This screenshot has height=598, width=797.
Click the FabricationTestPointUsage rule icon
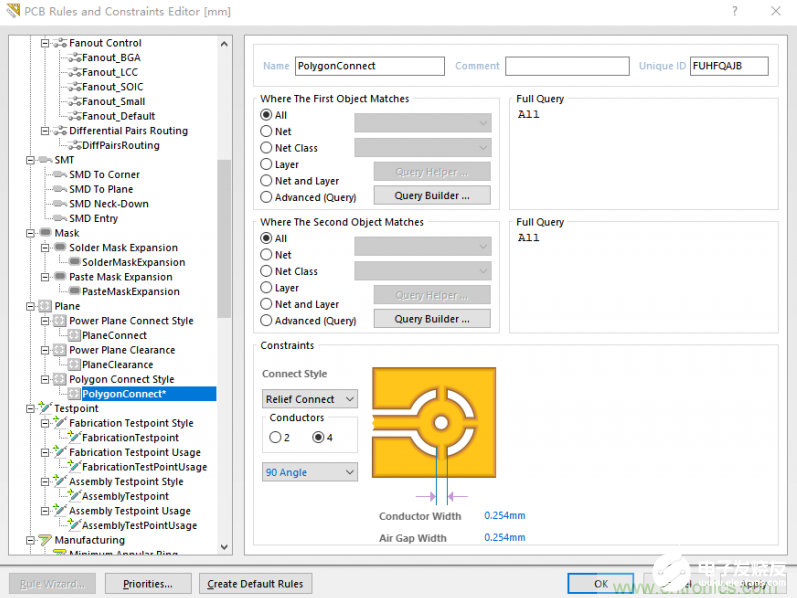tap(75, 466)
